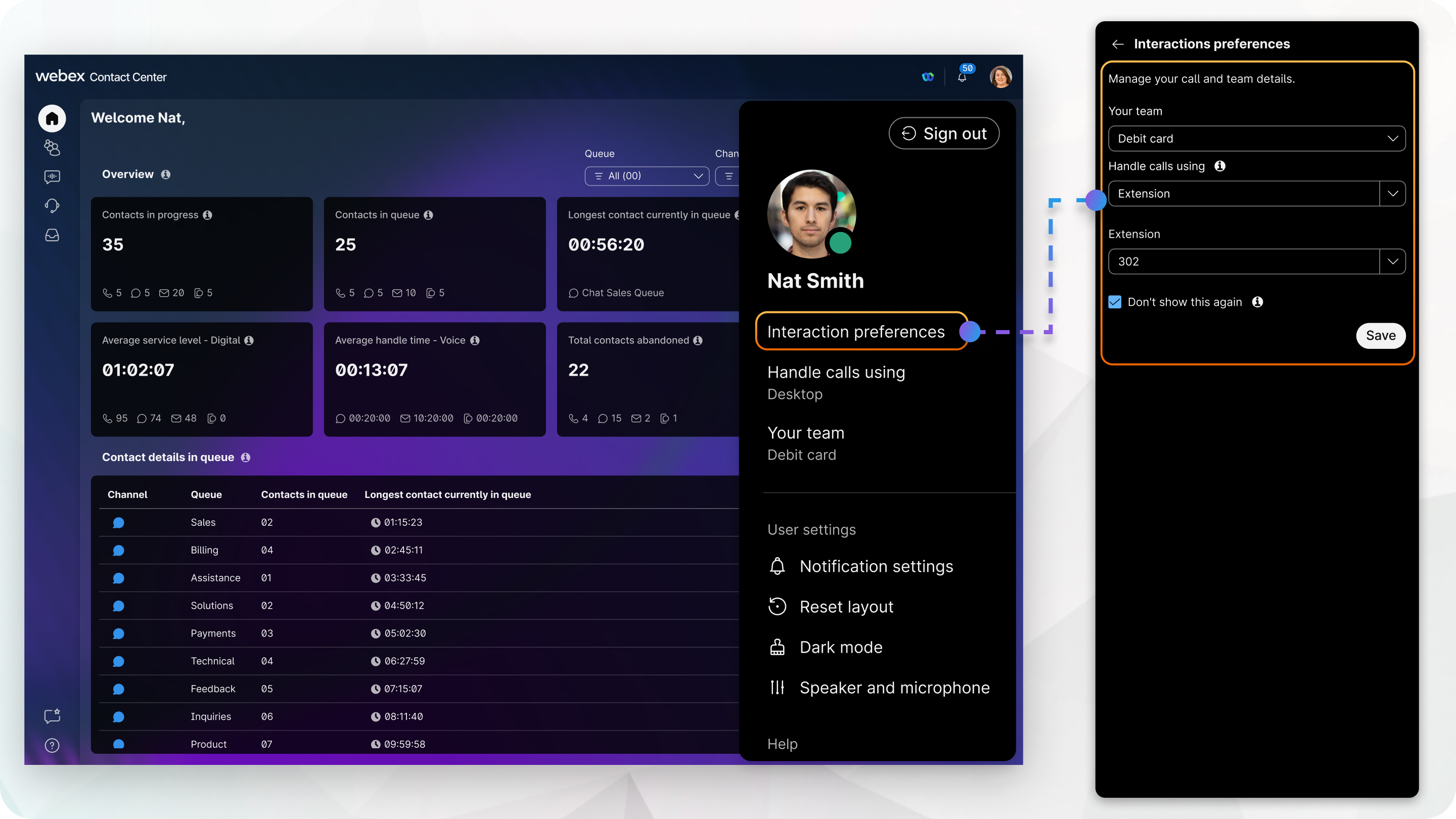
Task: Select the Home icon in the sidebar
Action: click(52, 119)
